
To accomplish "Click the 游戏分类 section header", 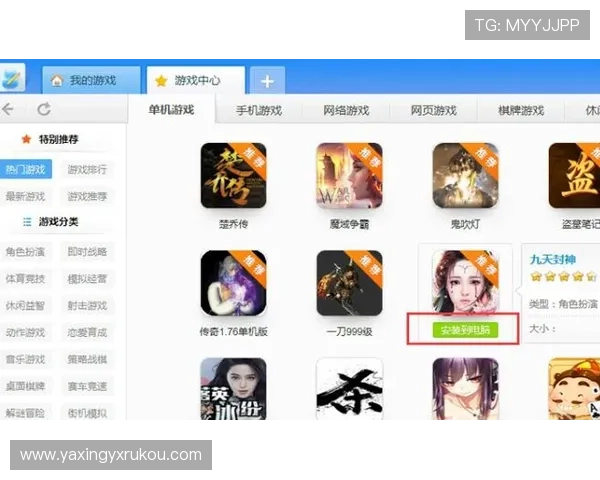I will (x=58, y=222).
